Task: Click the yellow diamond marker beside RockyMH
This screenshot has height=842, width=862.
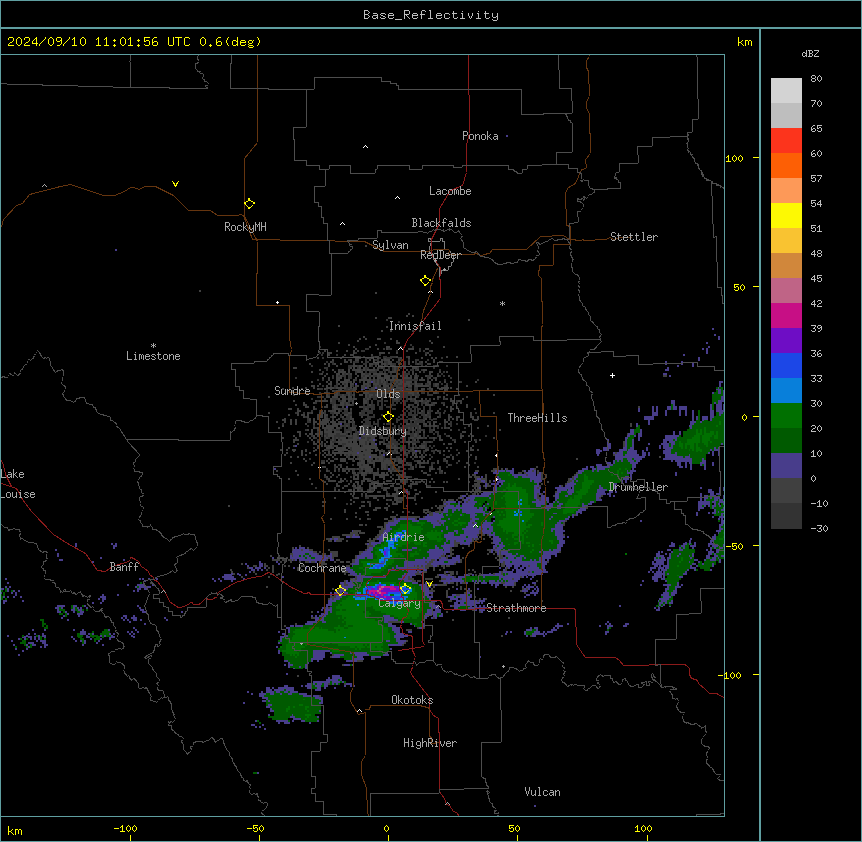Action: [249, 204]
